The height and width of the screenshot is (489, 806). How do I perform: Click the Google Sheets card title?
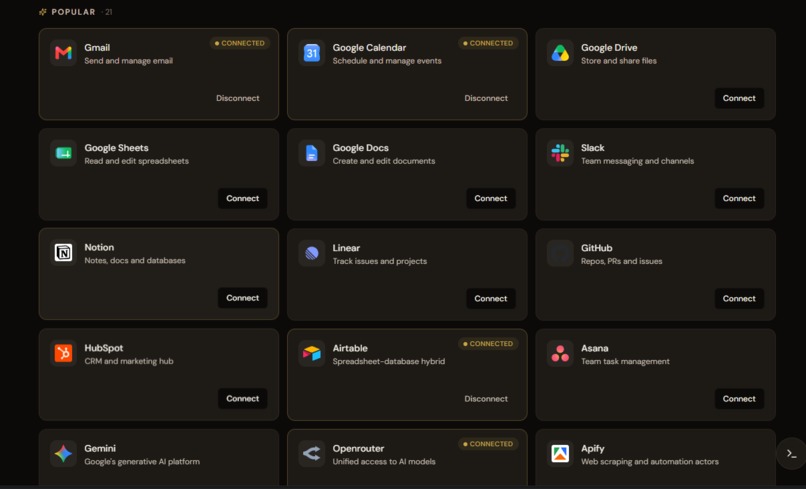point(116,148)
